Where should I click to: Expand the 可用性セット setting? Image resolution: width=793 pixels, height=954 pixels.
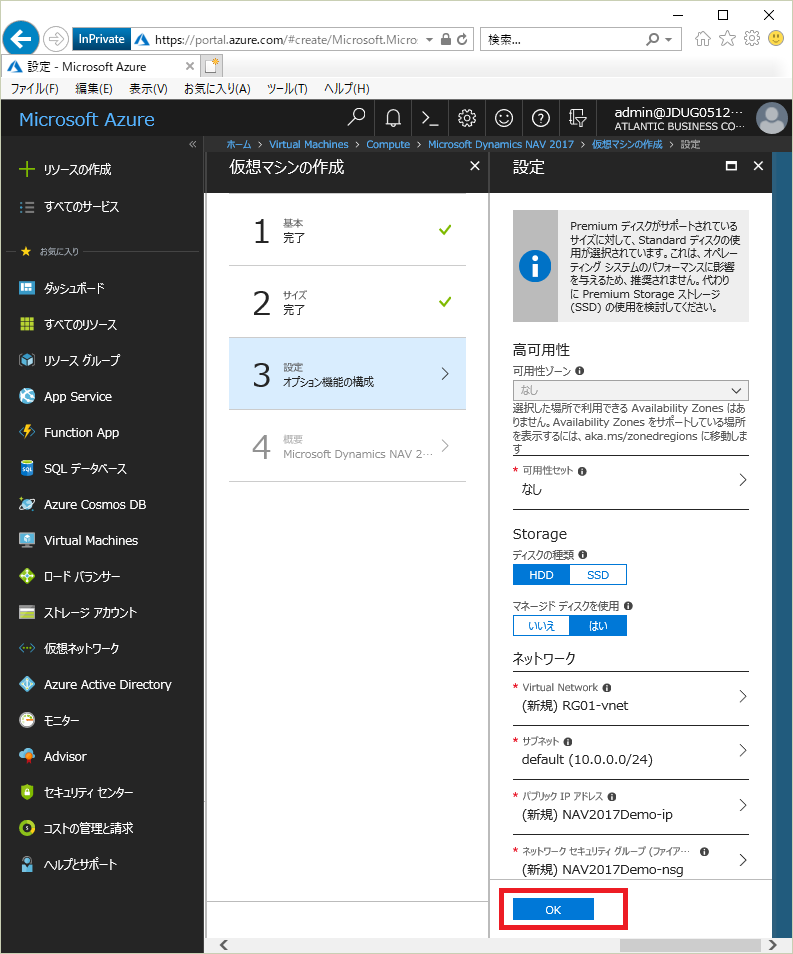tap(631, 481)
